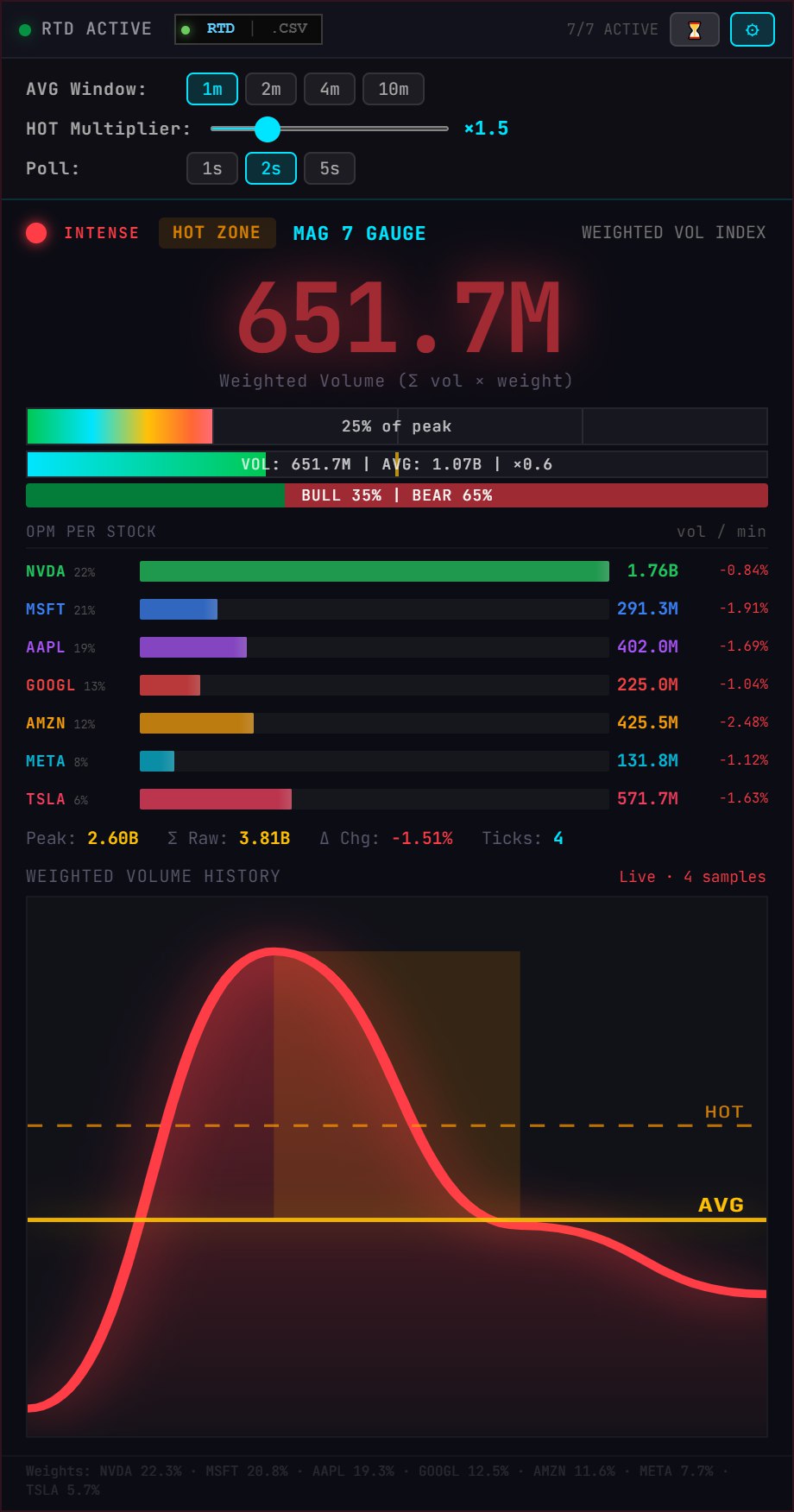
Task: Open settings with the gear icon
Action: (x=752, y=30)
